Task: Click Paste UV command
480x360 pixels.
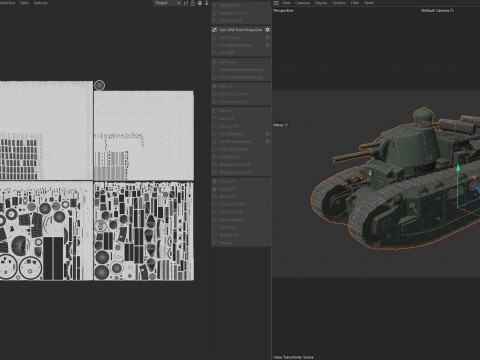Action: tap(241, 189)
